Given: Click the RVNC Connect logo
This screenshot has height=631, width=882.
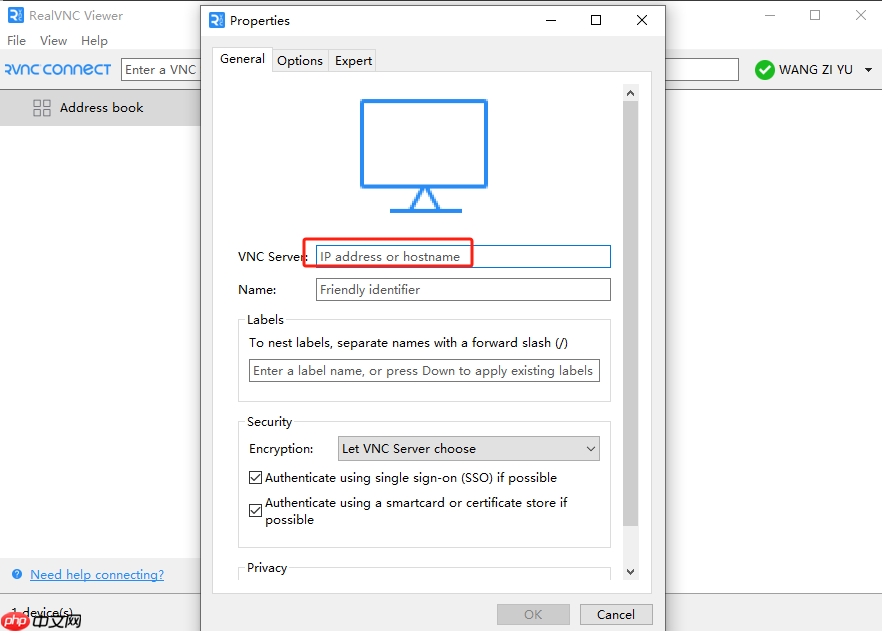Looking at the screenshot, I should tap(58, 69).
